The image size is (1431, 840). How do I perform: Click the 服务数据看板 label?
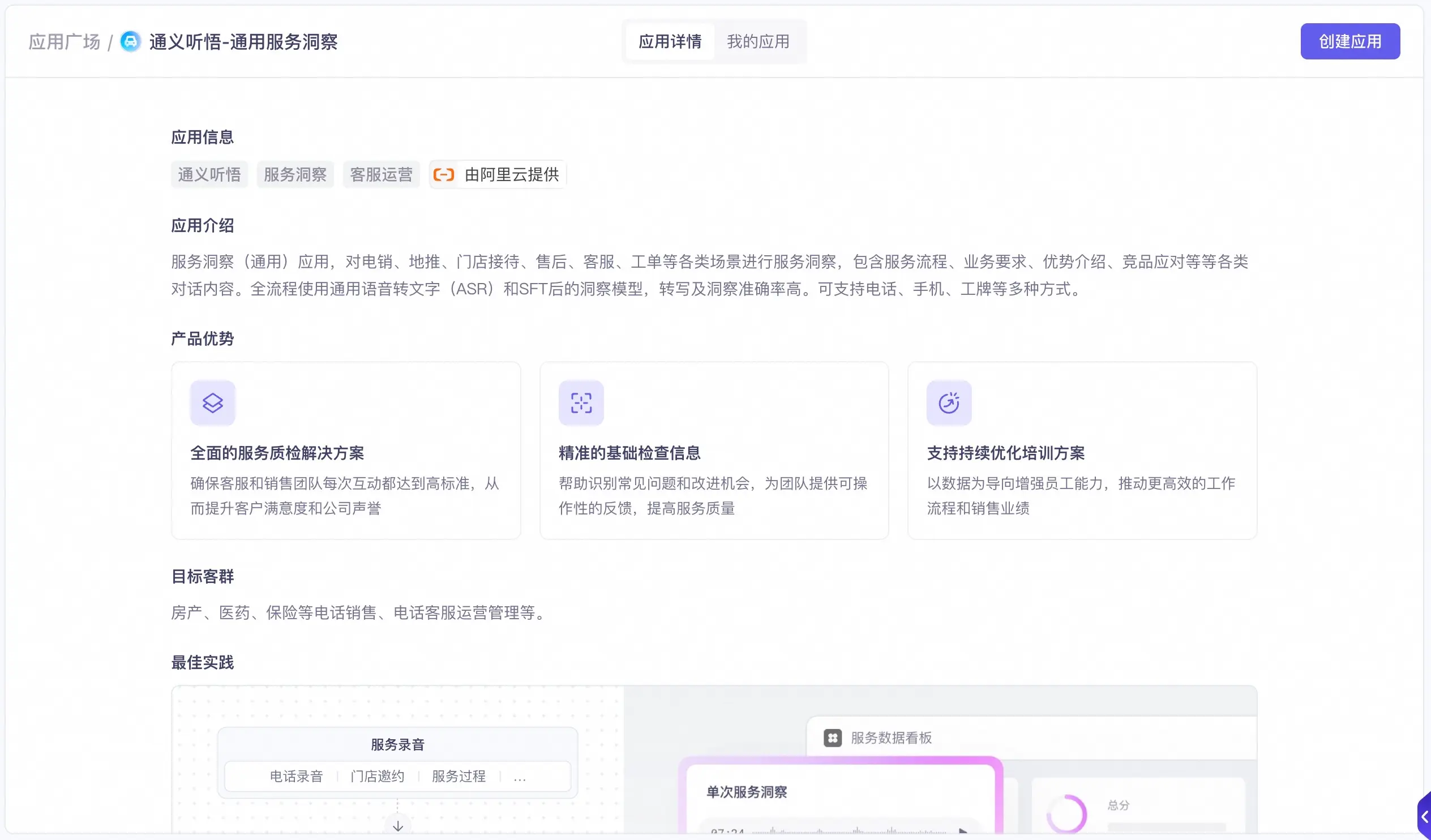tap(892, 738)
